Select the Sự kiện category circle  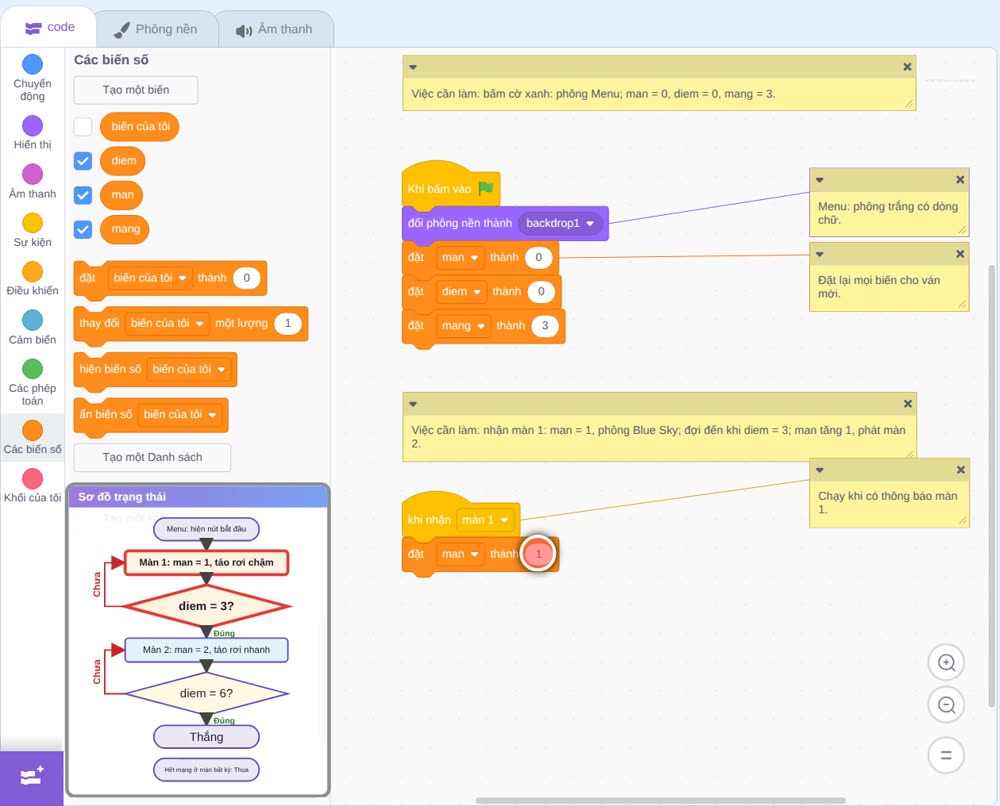[33, 223]
